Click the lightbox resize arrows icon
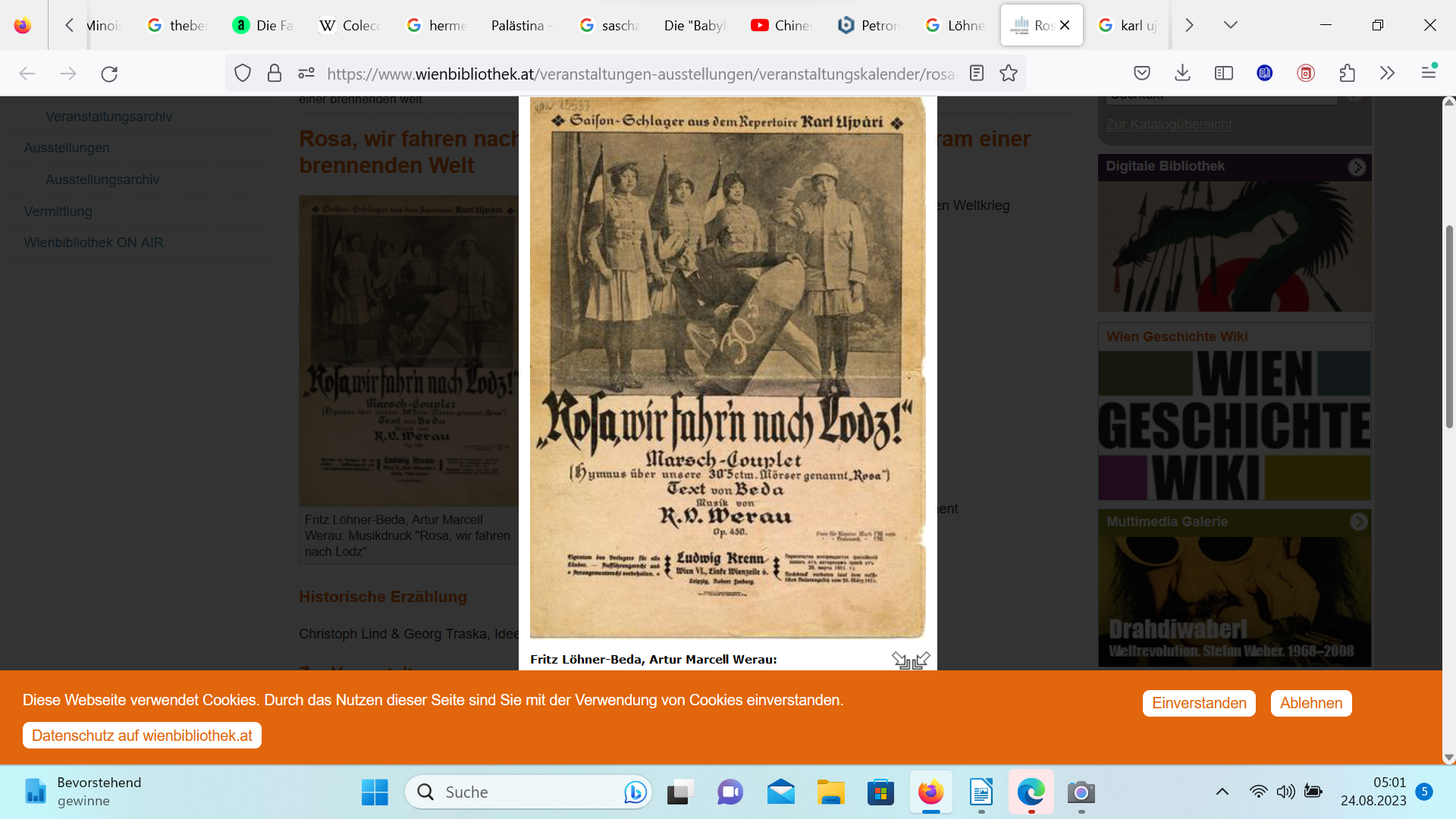Image resolution: width=1456 pixels, height=819 pixels. click(911, 660)
